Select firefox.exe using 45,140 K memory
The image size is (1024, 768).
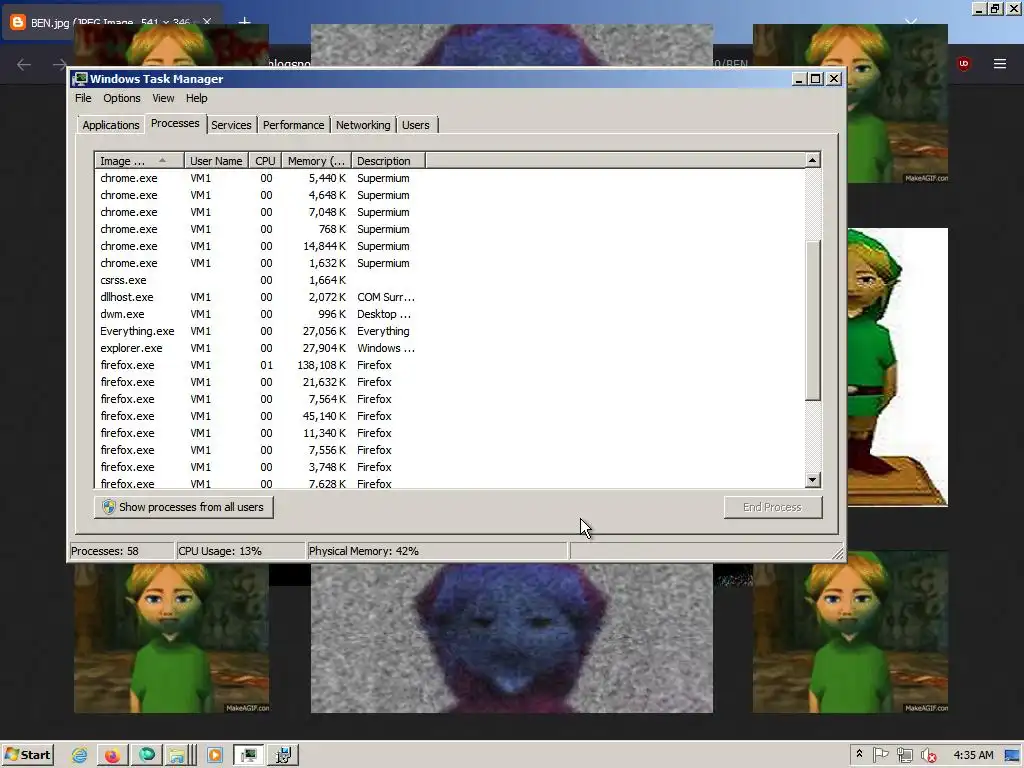coord(449,416)
